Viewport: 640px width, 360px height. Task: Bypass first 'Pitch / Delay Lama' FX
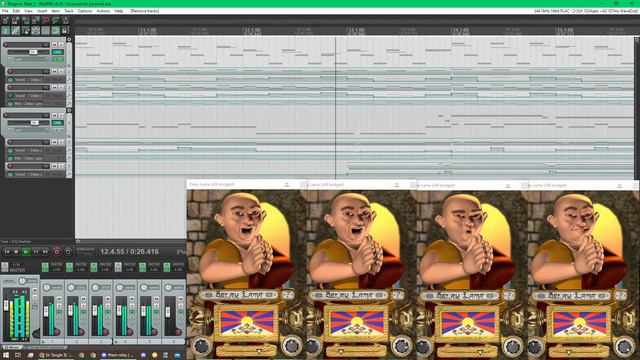pos(10,104)
